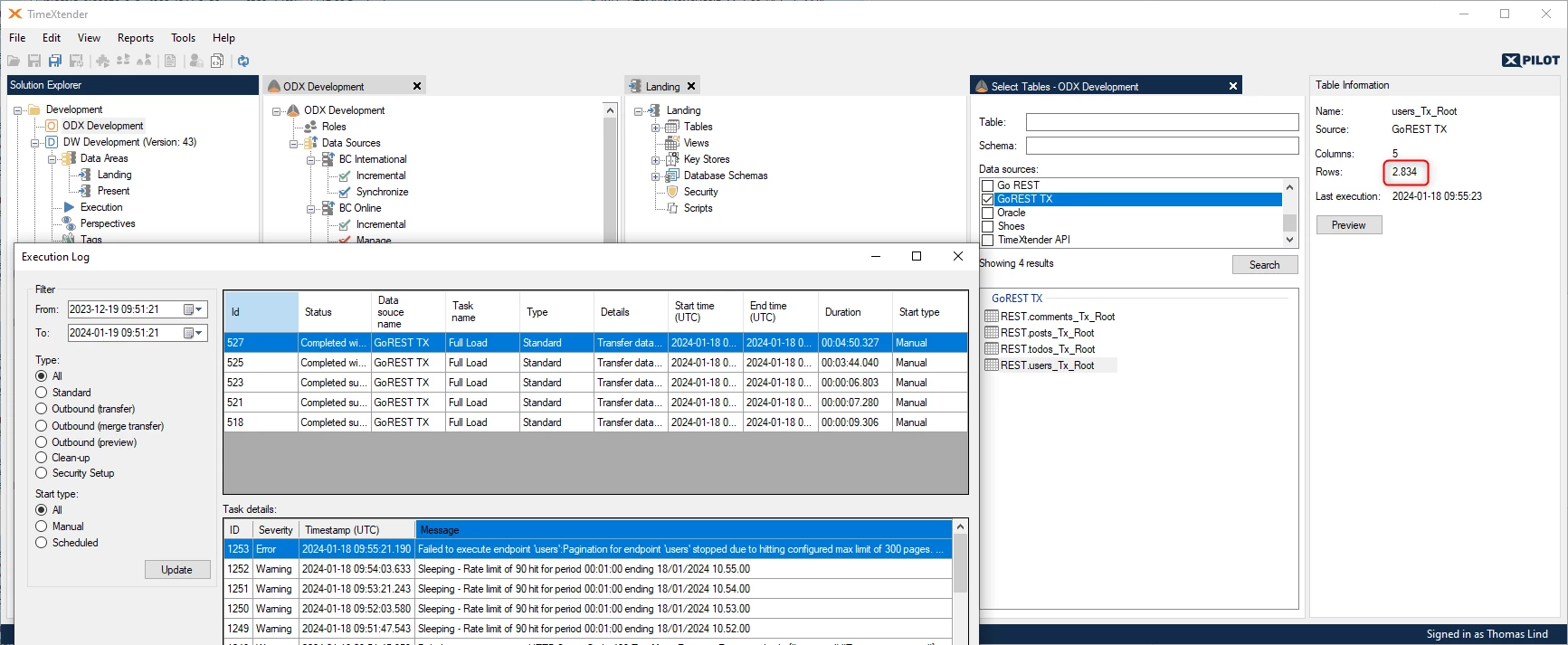Click the REST.comments_Tx_Root table icon
Image resolution: width=1568 pixels, height=645 pixels.
[x=992, y=317]
